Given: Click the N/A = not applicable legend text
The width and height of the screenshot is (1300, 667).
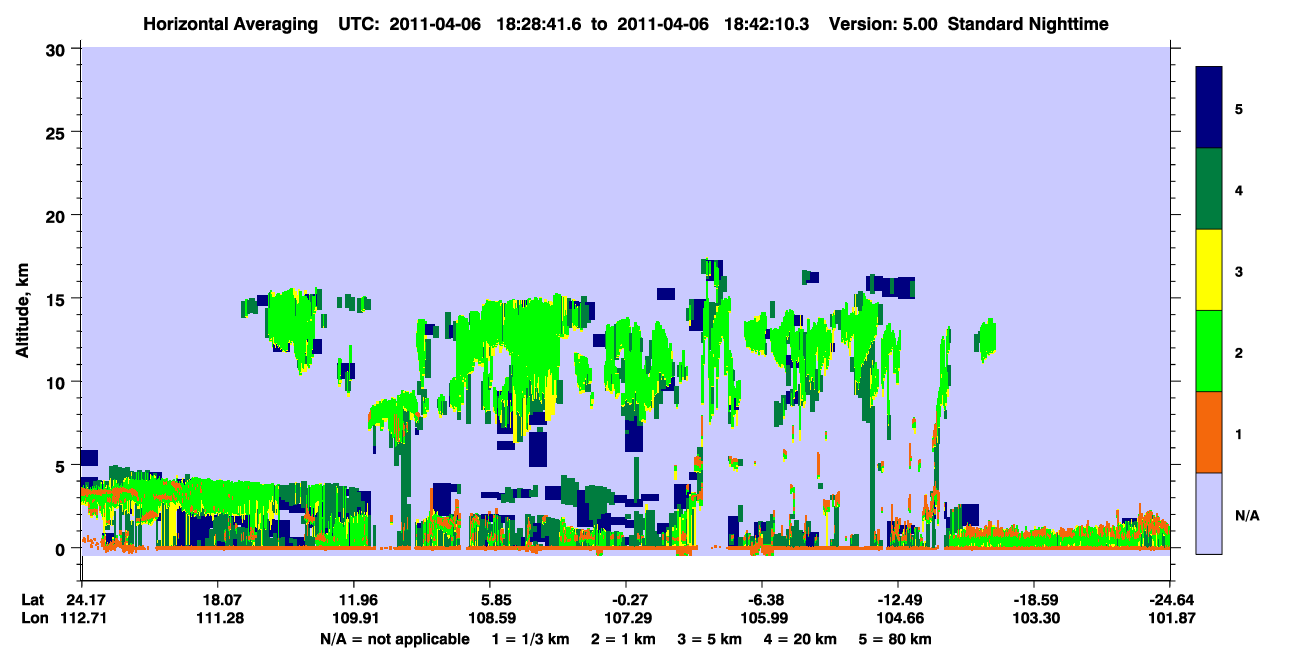Looking at the screenshot, I should 394,638.
